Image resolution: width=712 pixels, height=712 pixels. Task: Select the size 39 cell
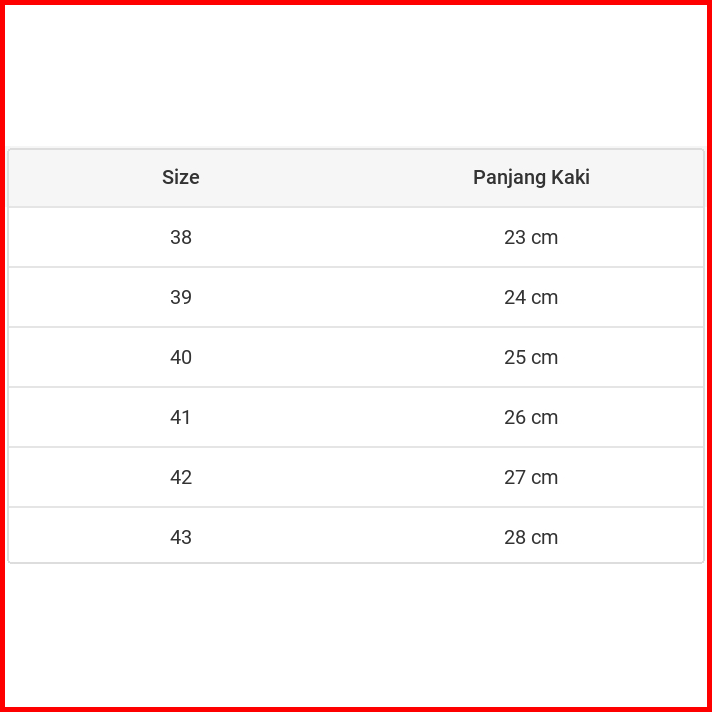[x=181, y=298]
